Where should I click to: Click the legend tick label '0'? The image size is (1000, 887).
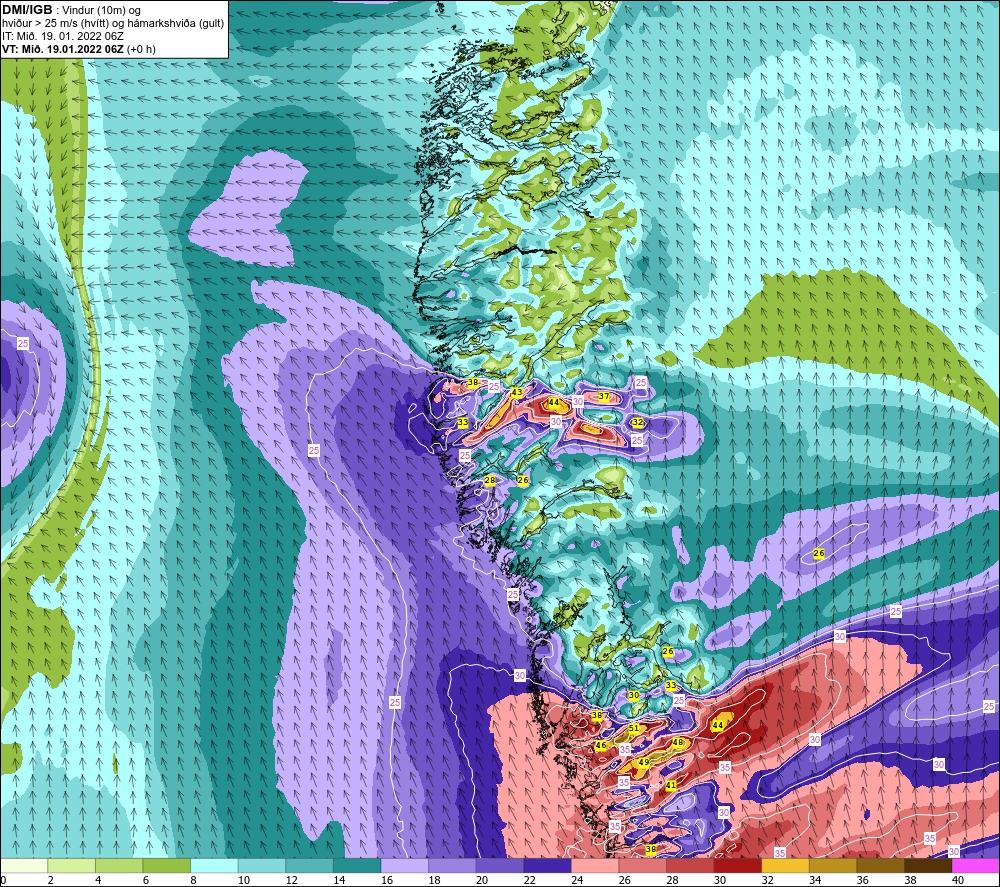coord(3,880)
